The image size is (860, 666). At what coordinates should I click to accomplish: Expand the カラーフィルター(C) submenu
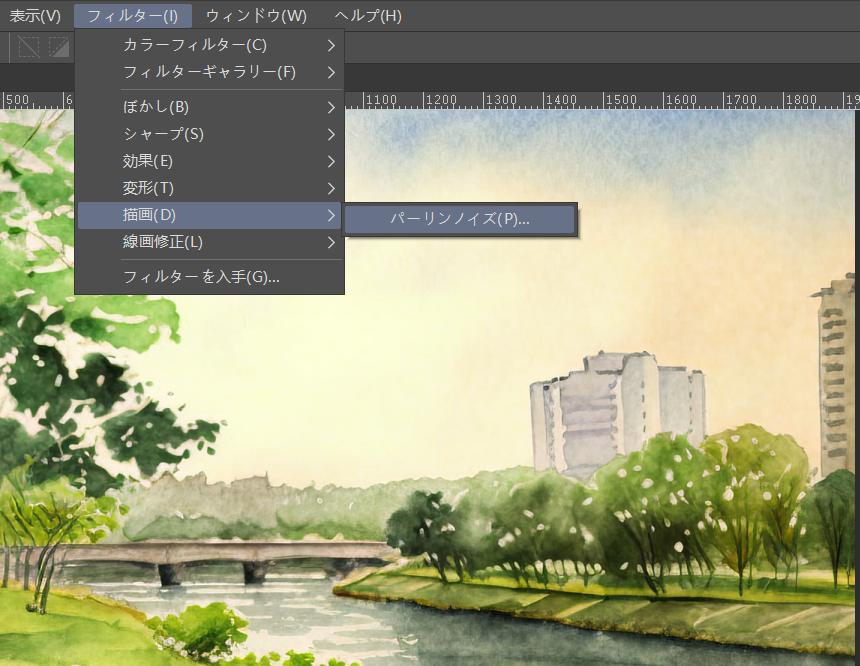click(x=210, y=45)
